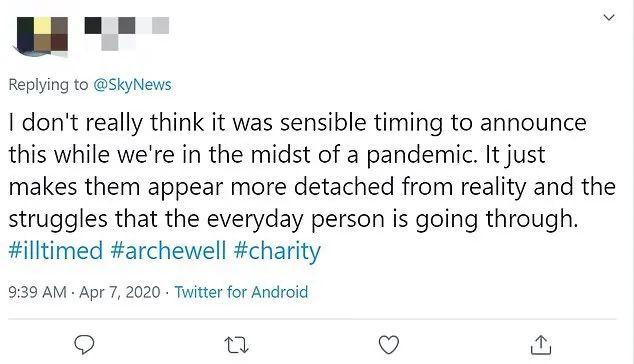Click the 9:39 AM timestamp

(37, 292)
